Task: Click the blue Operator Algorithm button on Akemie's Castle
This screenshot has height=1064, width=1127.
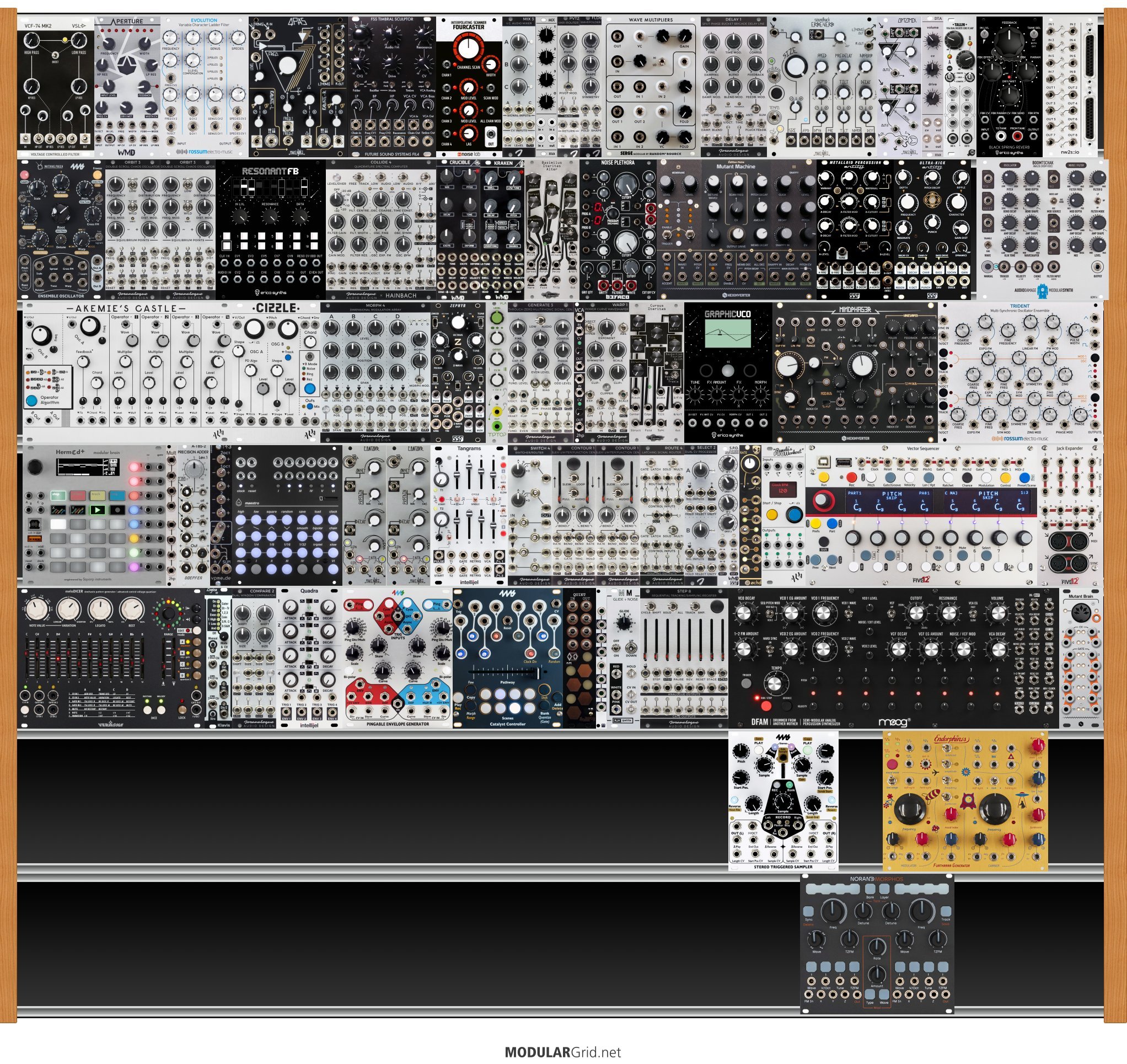Action: pos(32,400)
